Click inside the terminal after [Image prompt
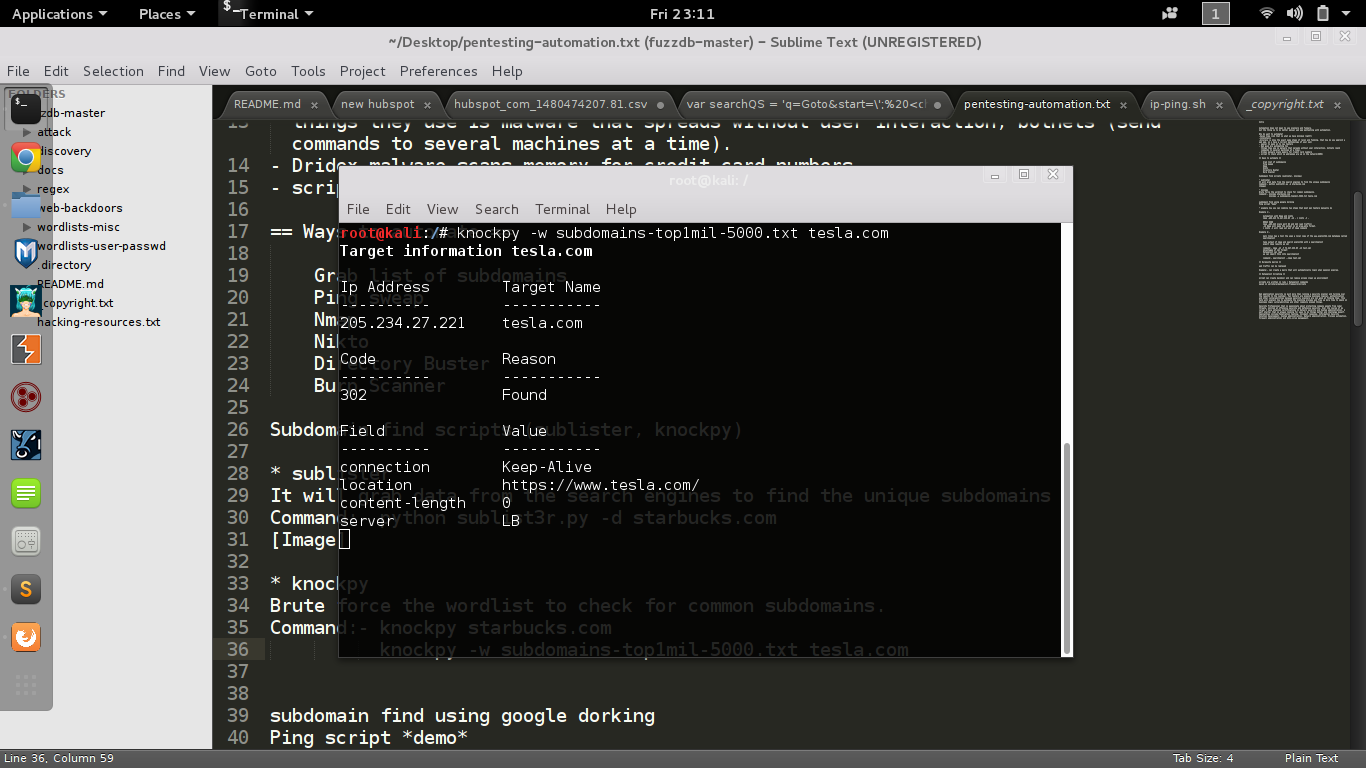1366x768 pixels. click(x=345, y=540)
